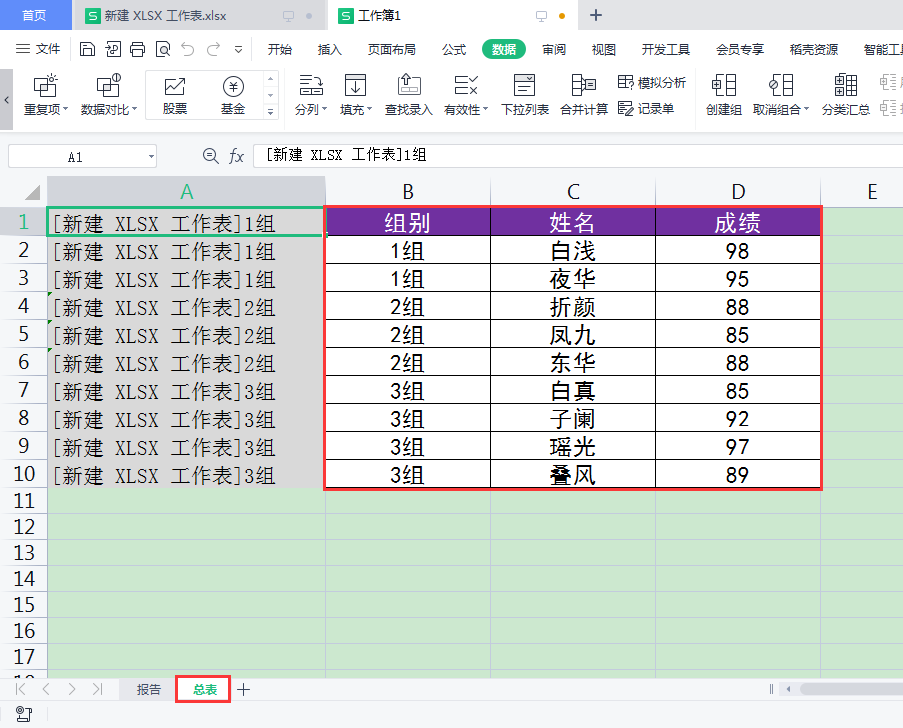903x728 pixels.
Task: Click the Redo arrow icon
Action: (x=214, y=50)
